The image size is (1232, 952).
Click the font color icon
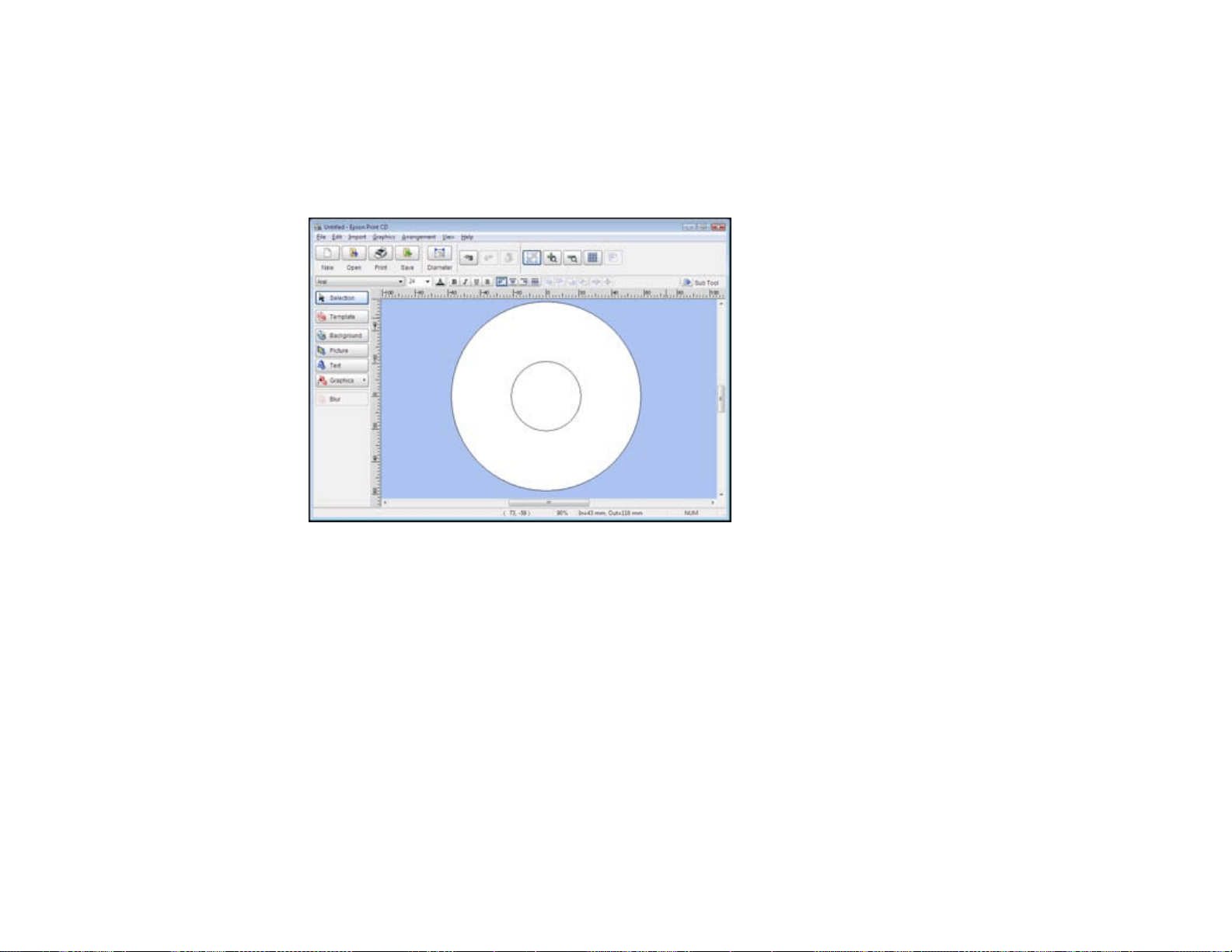coord(440,281)
